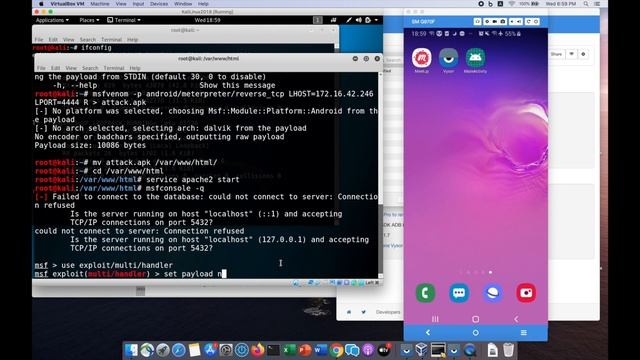The width and height of the screenshot is (640, 360).
Task: Start Vysor screen recording with video icon
Action: click(495, 22)
